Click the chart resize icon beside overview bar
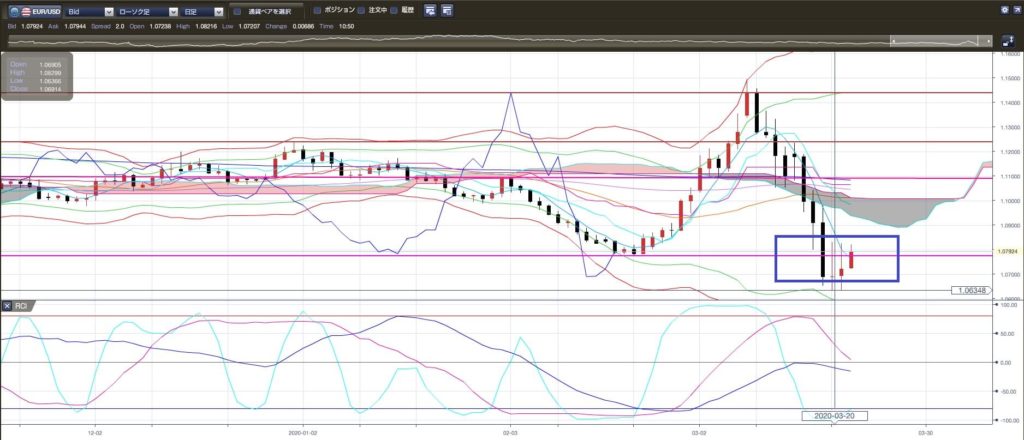The height and width of the screenshot is (440, 1024). pos(1008,40)
